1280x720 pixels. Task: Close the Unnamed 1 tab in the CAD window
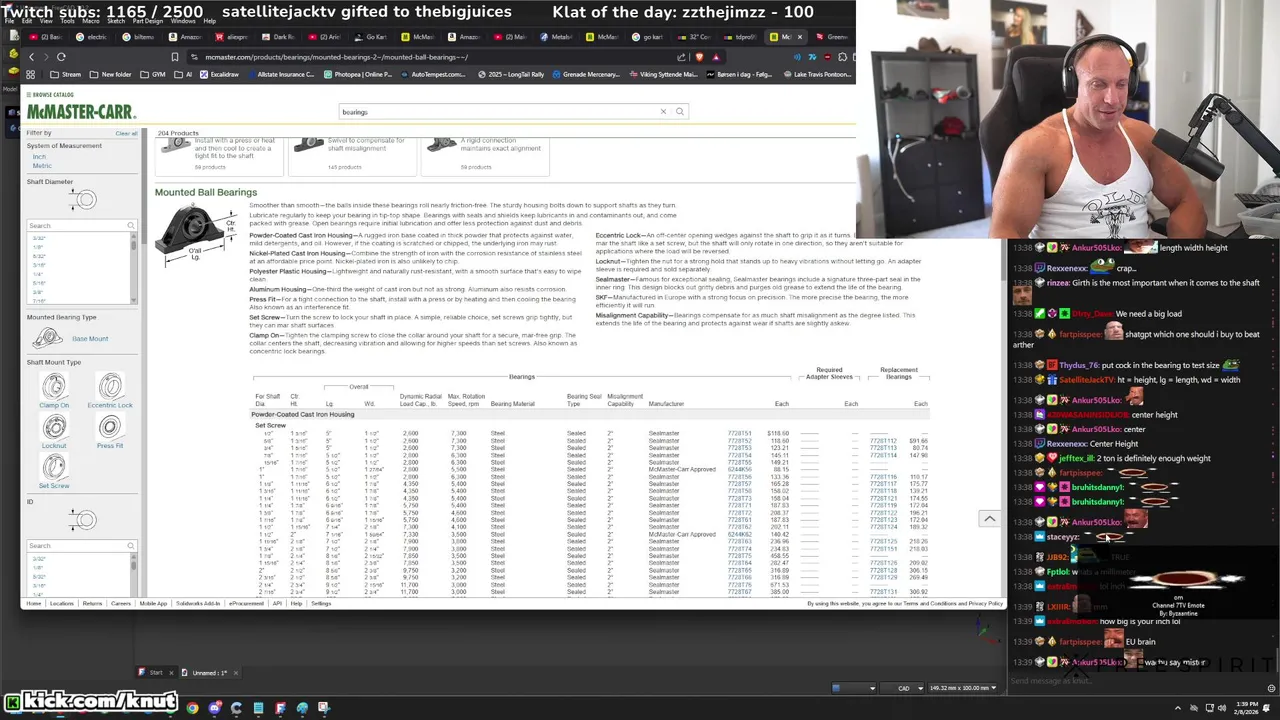click(236, 673)
